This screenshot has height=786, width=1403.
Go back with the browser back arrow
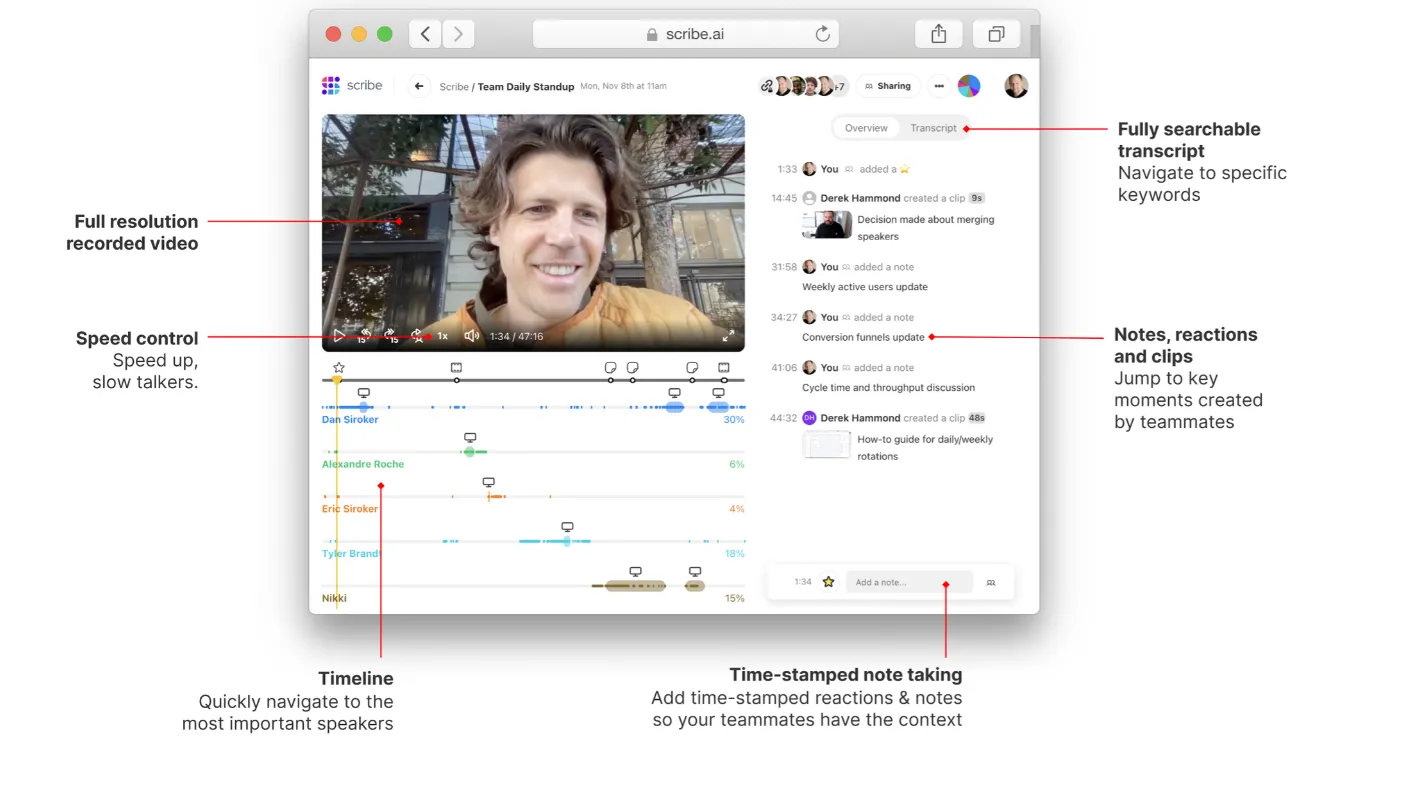pos(425,34)
